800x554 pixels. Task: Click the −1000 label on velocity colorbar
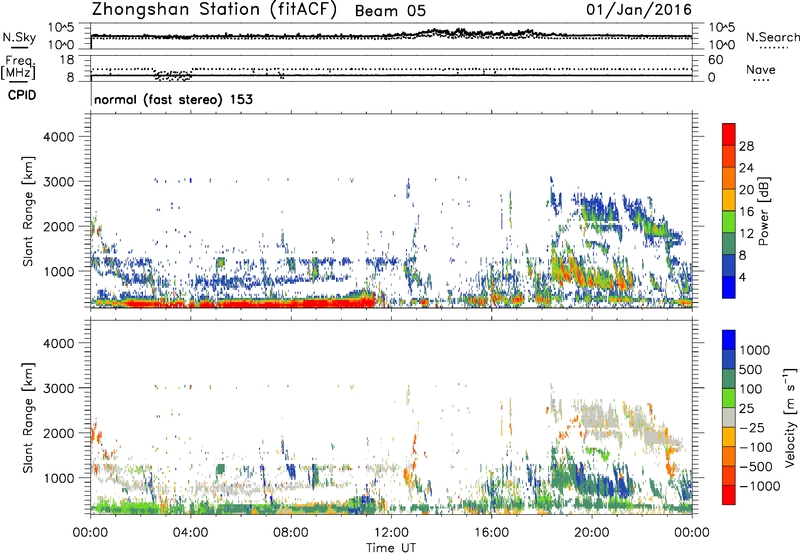[x=760, y=486]
